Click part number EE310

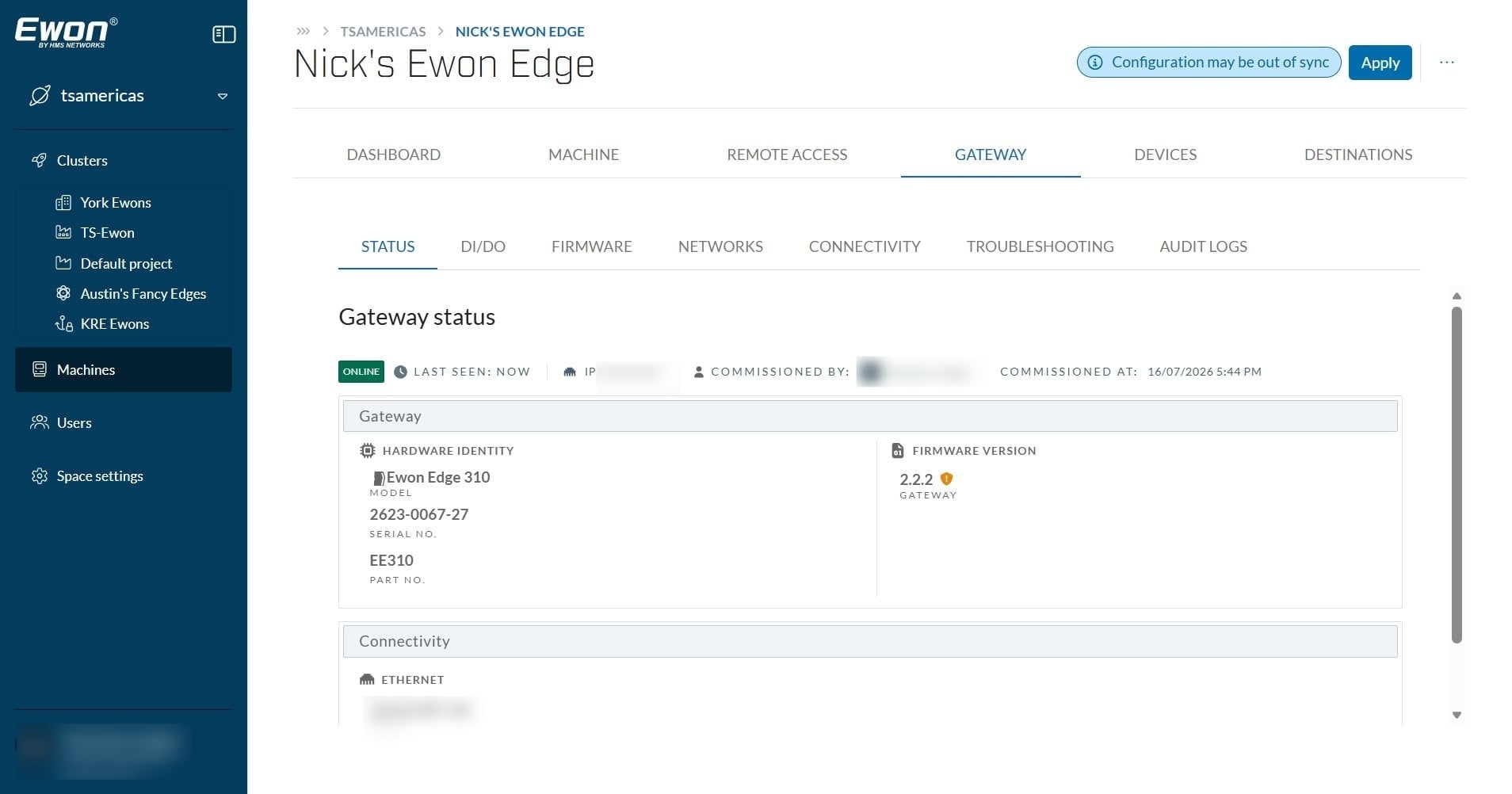[391, 560]
